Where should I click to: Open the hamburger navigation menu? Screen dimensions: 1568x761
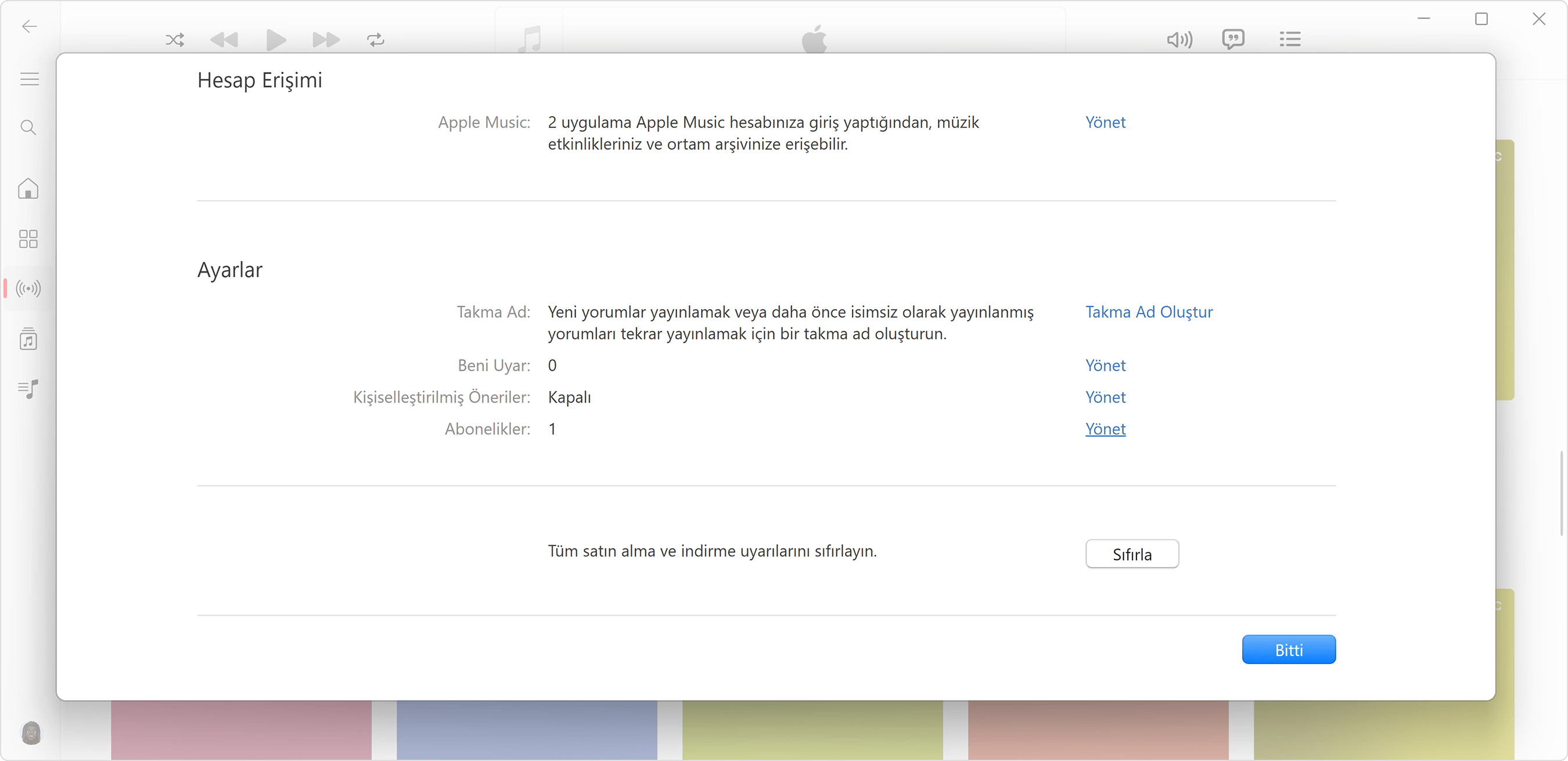click(28, 78)
